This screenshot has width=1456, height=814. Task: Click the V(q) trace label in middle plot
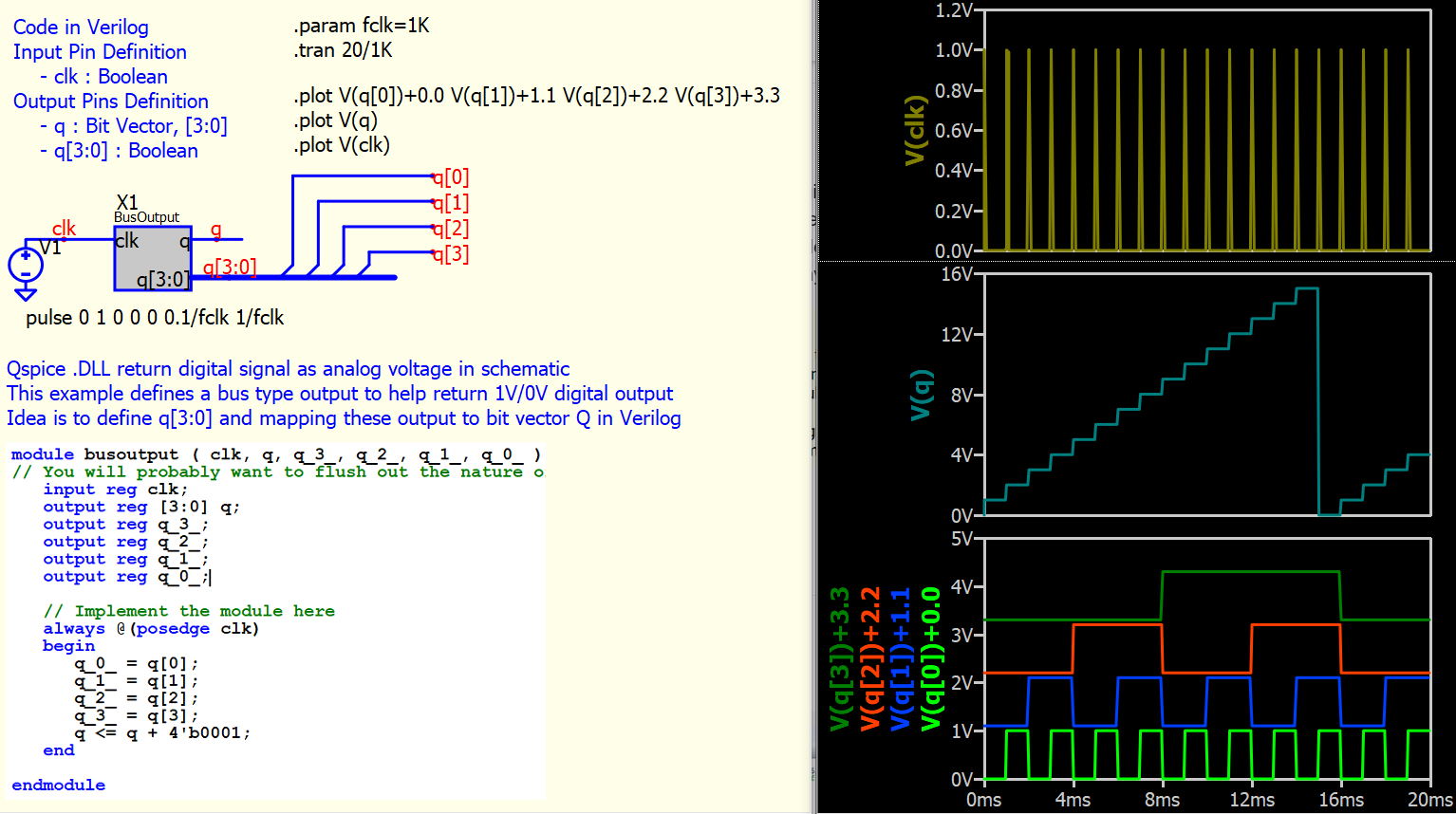click(x=921, y=395)
